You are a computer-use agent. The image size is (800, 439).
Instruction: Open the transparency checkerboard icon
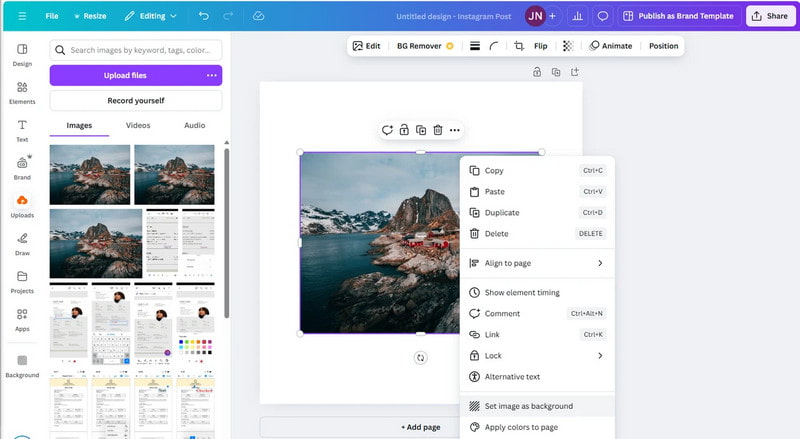point(568,46)
